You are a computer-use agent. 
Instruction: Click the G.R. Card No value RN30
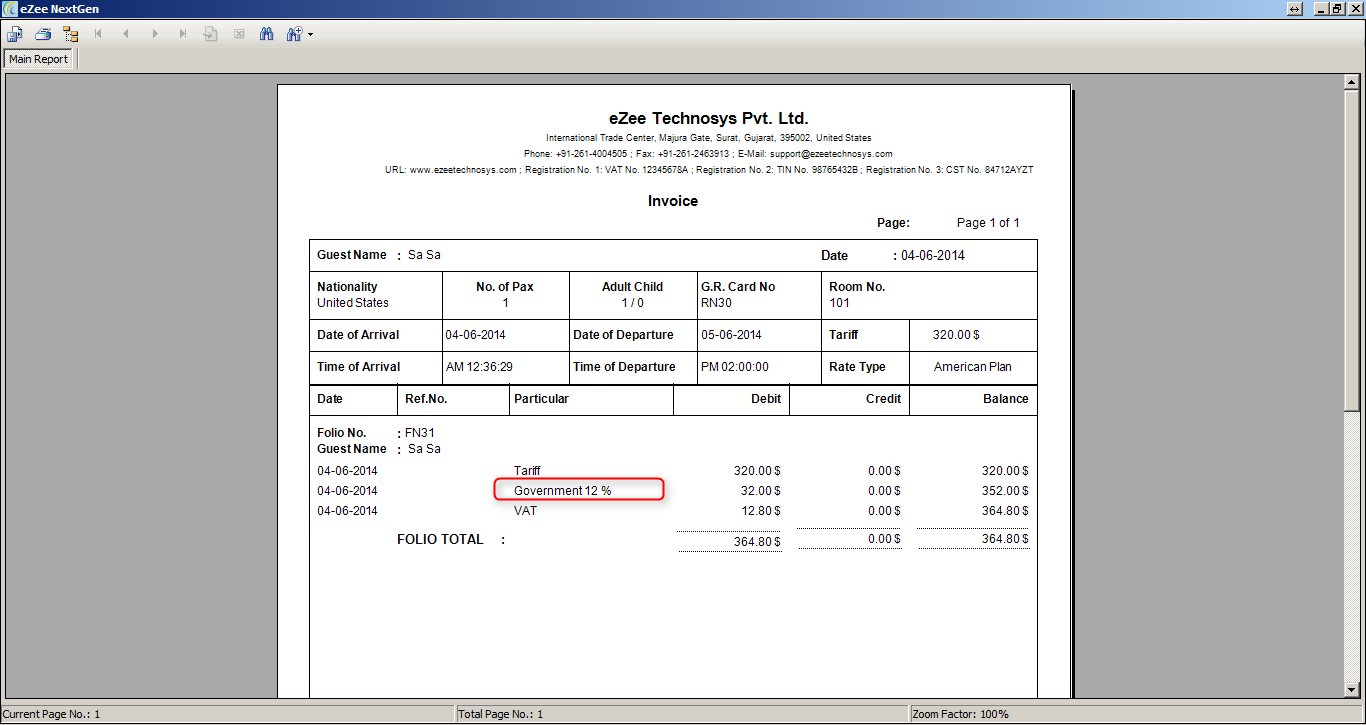pos(717,303)
